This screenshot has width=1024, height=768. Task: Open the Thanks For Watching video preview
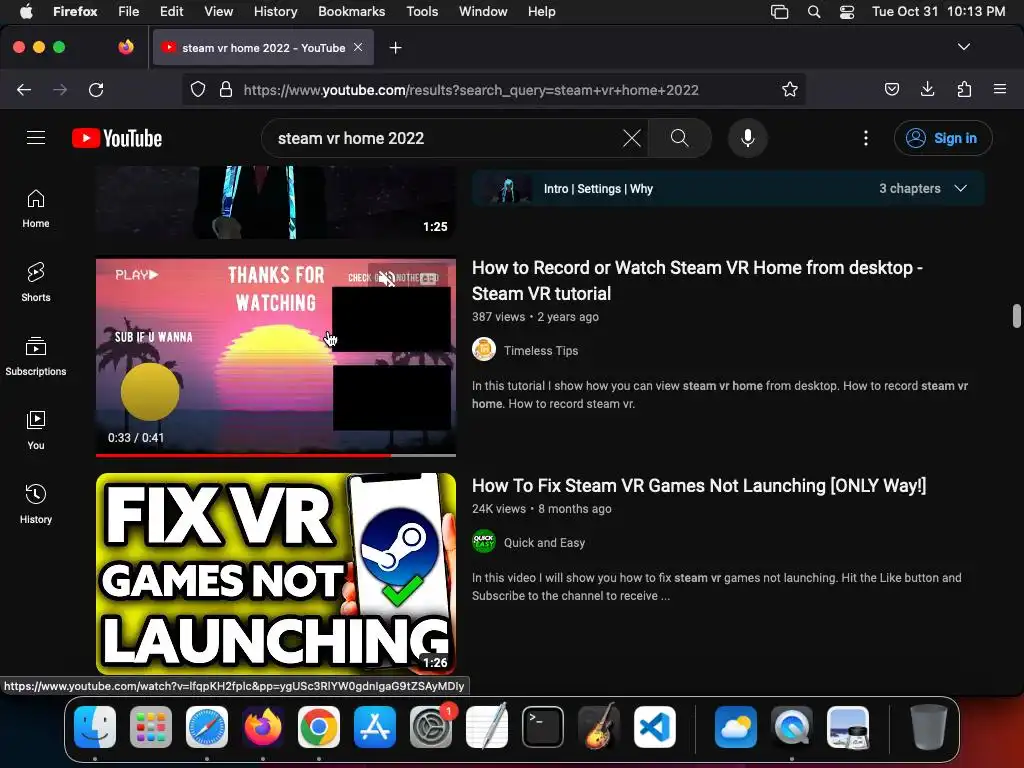(276, 356)
